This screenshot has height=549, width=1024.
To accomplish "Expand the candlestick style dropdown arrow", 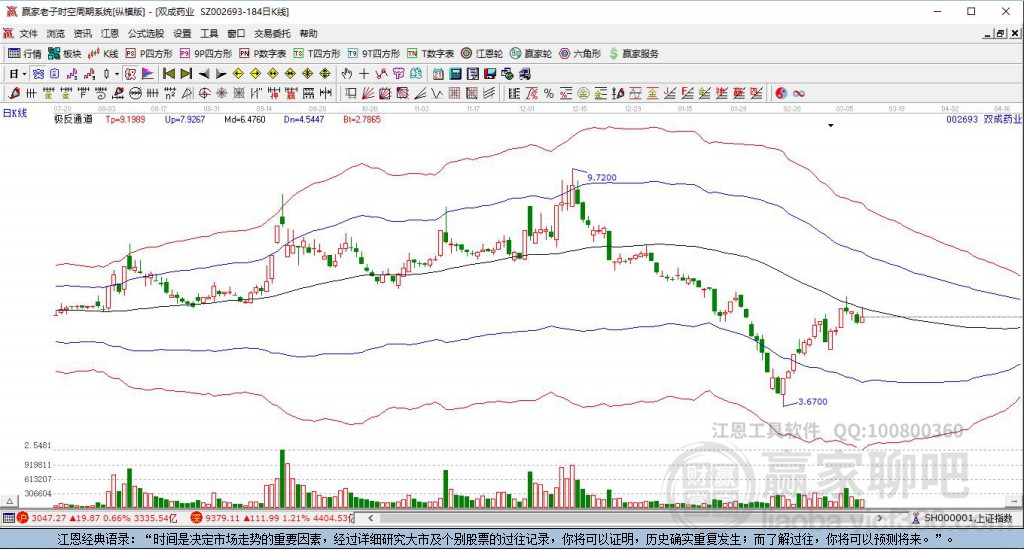I will (117, 74).
